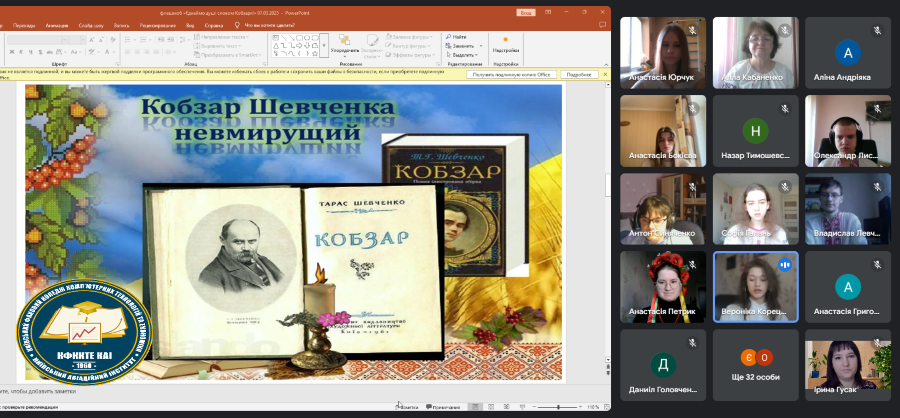The width and height of the screenshot is (900, 418).
Task: Switch to Slide Sorter view in status bar
Action: [491, 407]
